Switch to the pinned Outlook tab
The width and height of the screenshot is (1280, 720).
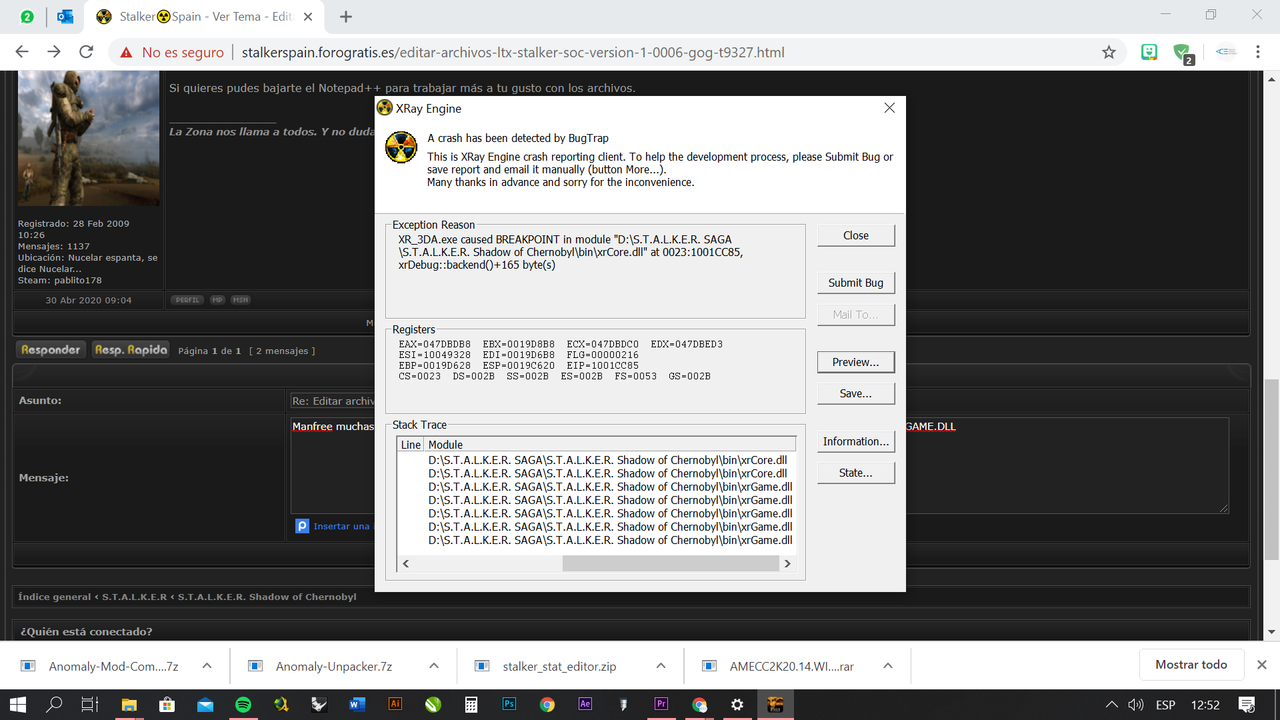tap(66, 17)
